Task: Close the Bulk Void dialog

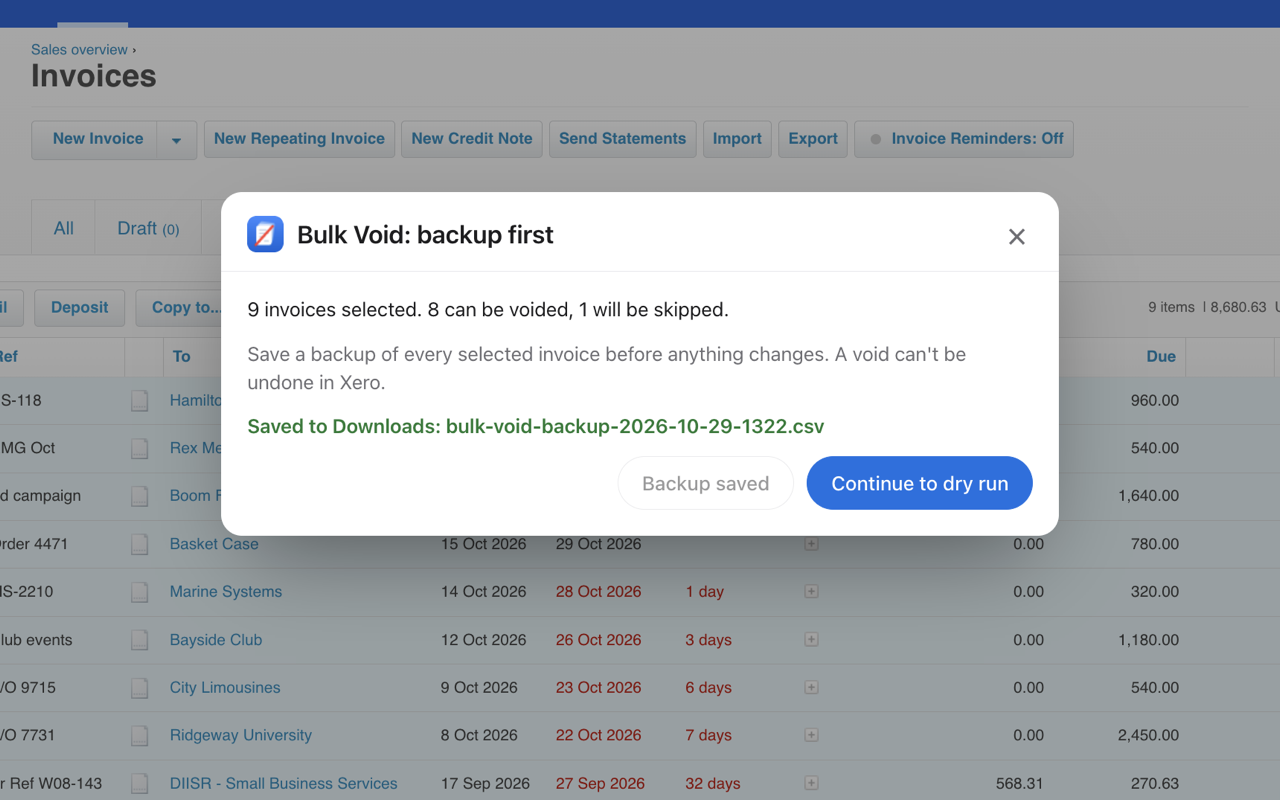Action: (x=1017, y=237)
